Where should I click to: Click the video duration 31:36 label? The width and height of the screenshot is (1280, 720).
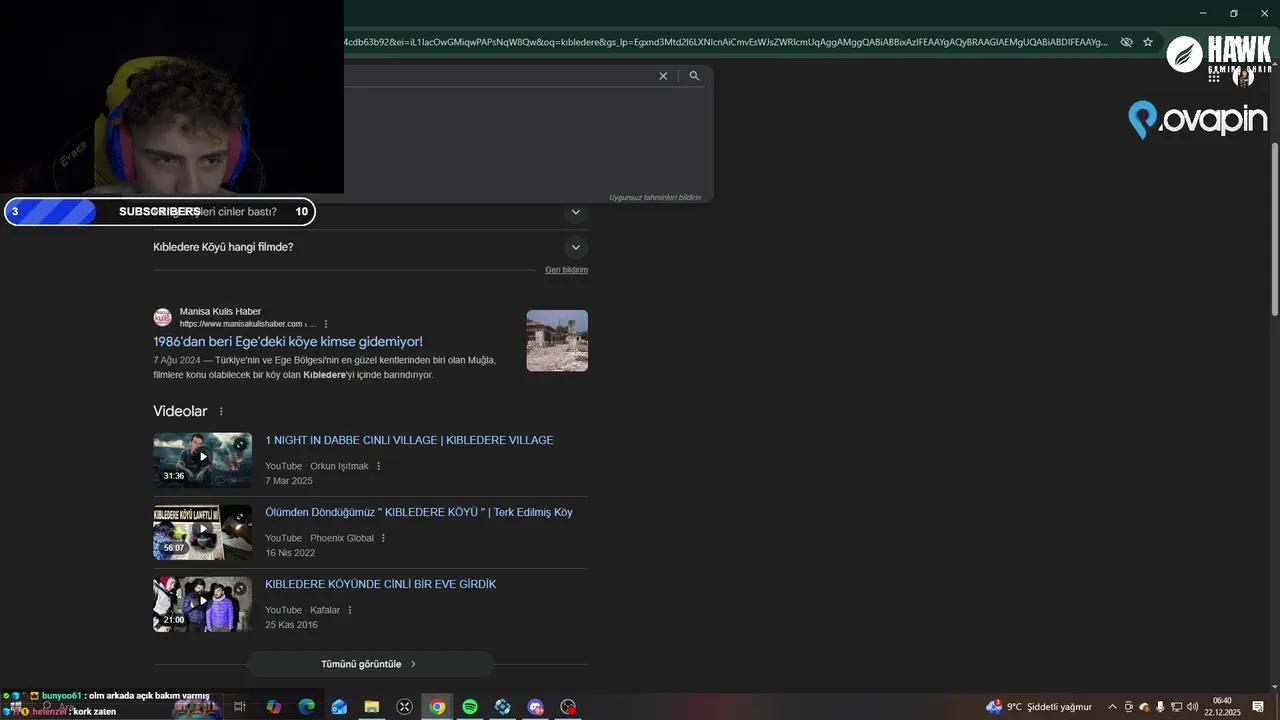click(x=174, y=476)
